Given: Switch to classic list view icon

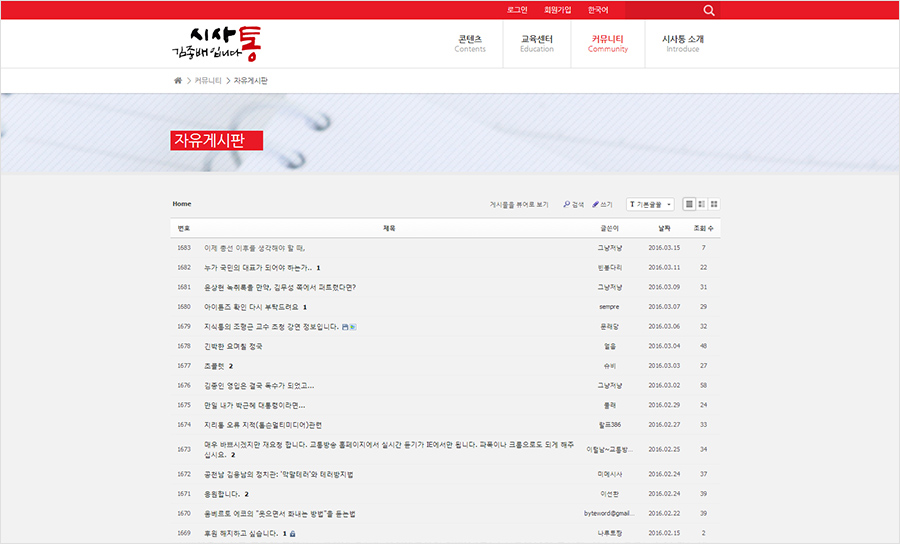Looking at the screenshot, I should click(689, 204).
